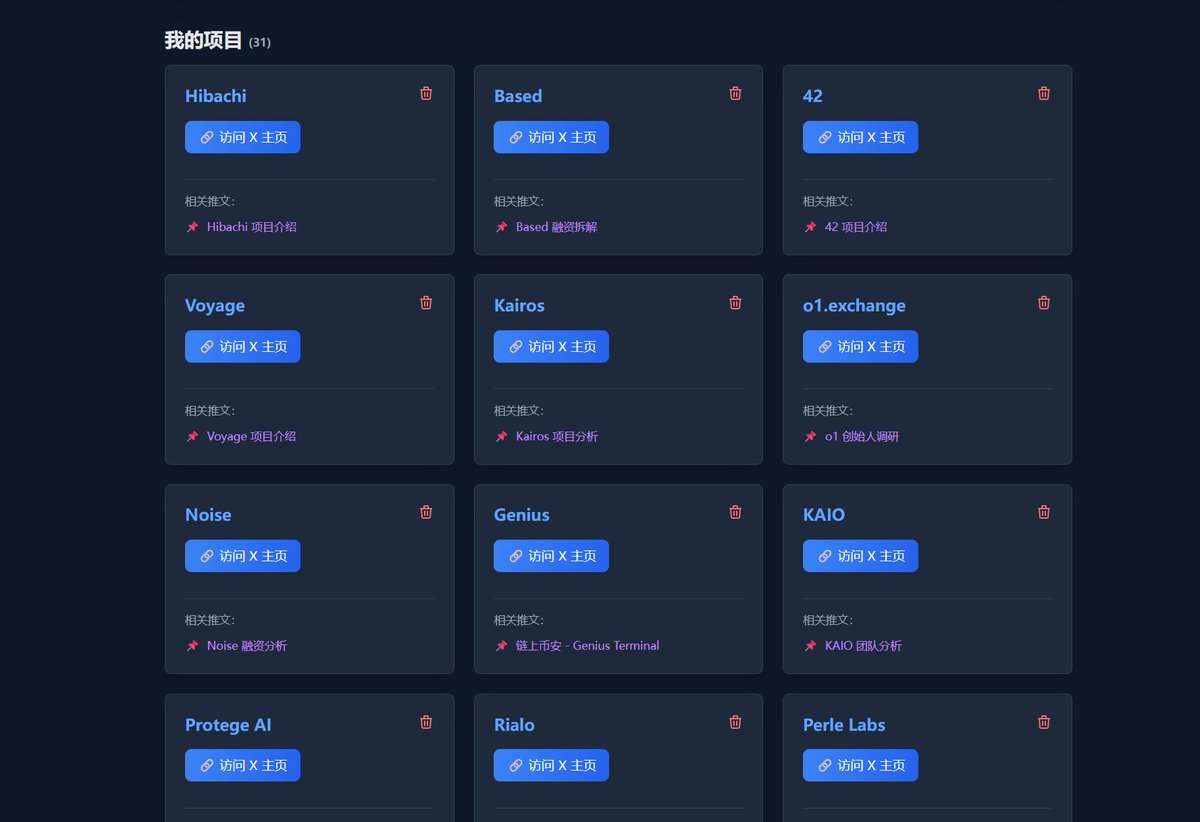Image resolution: width=1200 pixels, height=822 pixels.
Task: Click the Protege AI project title
Action: click(x=228, y=725)
